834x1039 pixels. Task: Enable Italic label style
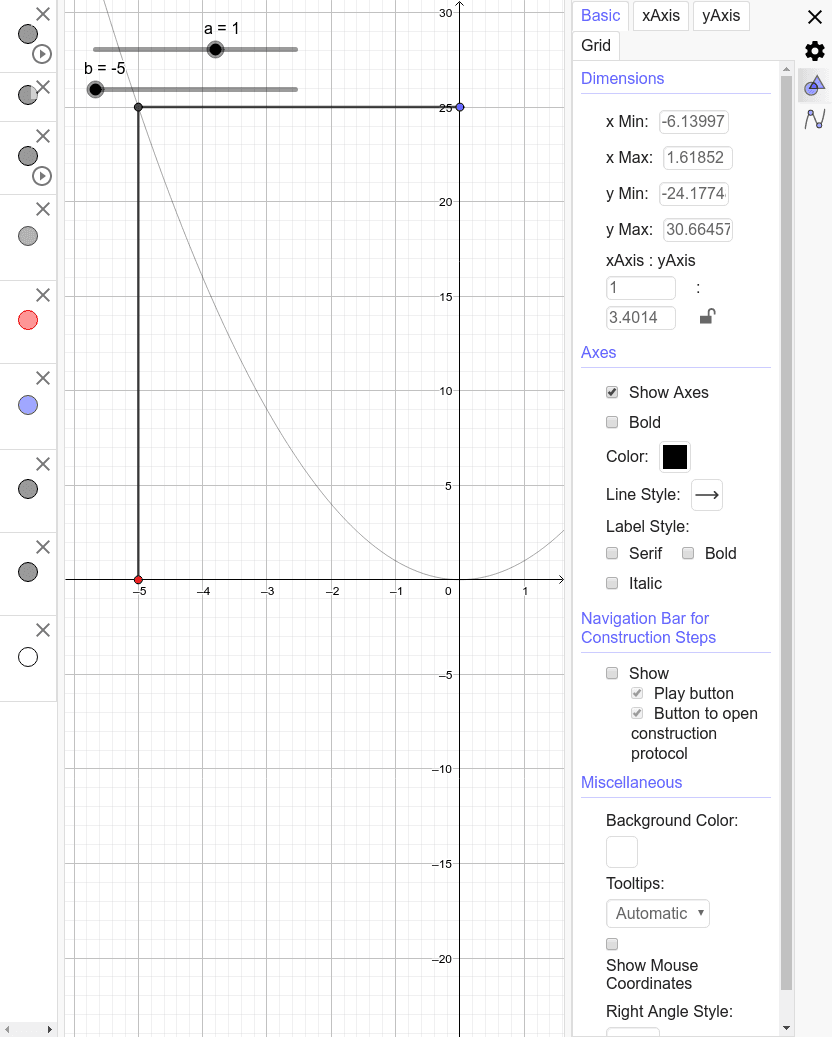[612, 583]
